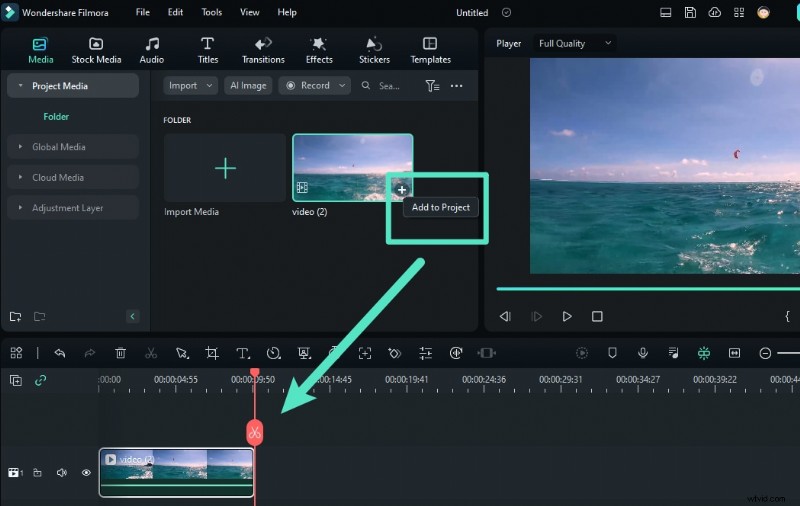Click the Undo arrow in timeline toolbar

coord(60,353)
